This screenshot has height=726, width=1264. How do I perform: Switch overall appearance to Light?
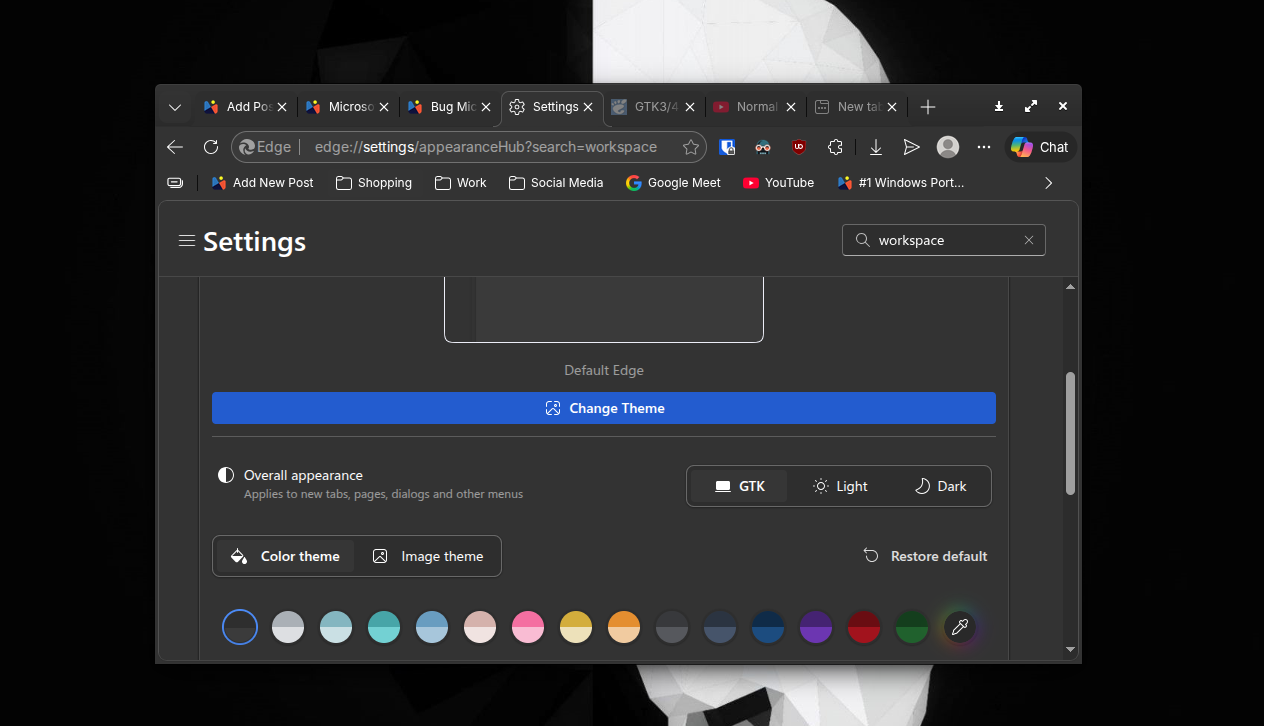pos(840,486)
